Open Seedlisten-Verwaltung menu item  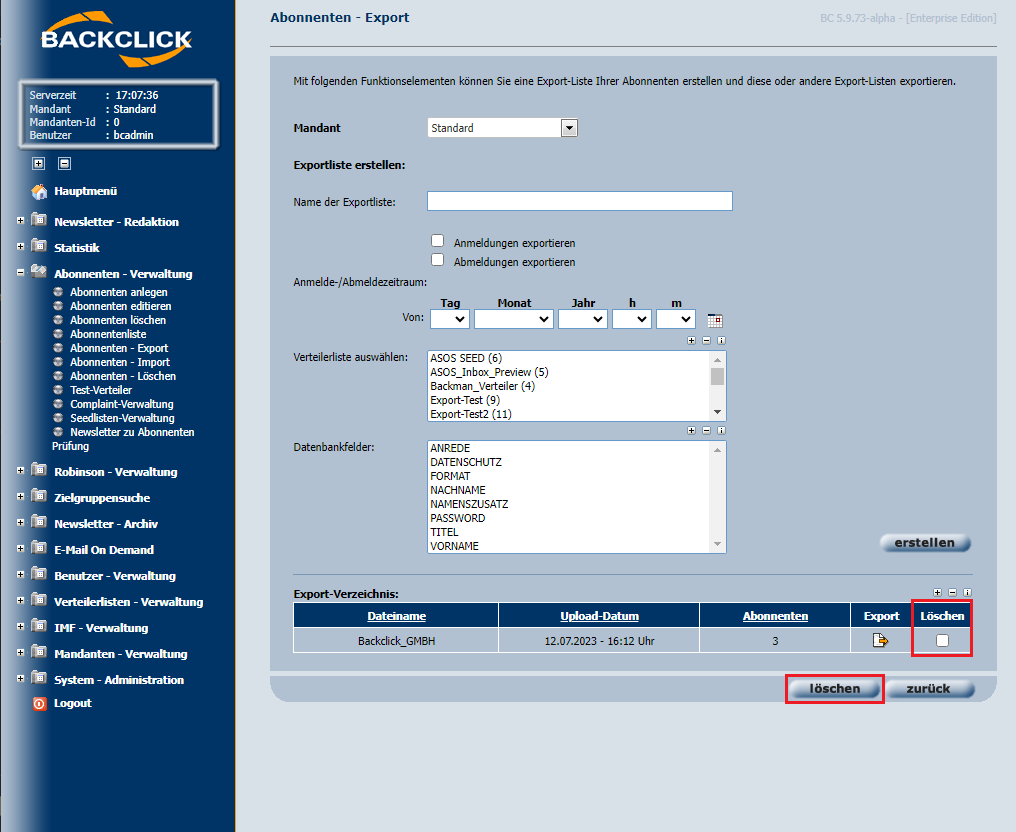(x=122, y=418)
